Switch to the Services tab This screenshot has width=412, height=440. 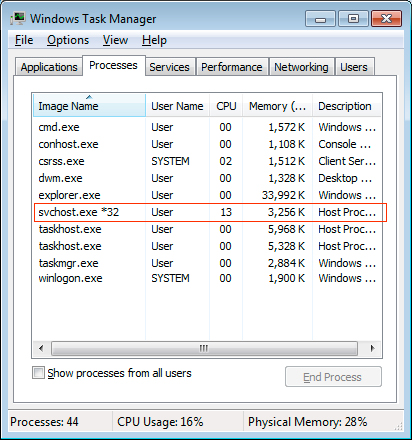169,67
